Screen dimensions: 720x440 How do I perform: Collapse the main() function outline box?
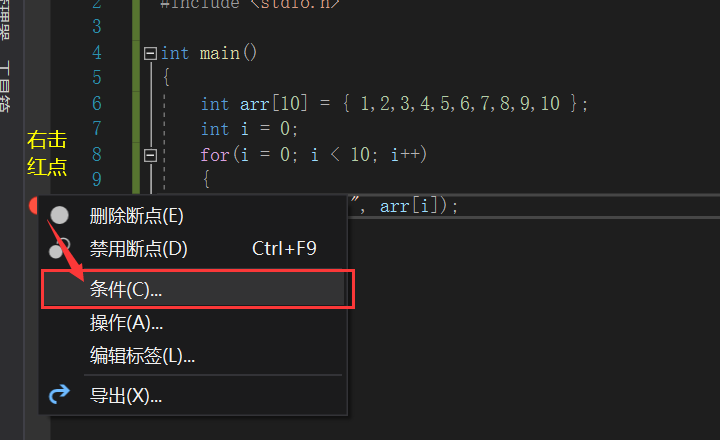click(150, 53)
